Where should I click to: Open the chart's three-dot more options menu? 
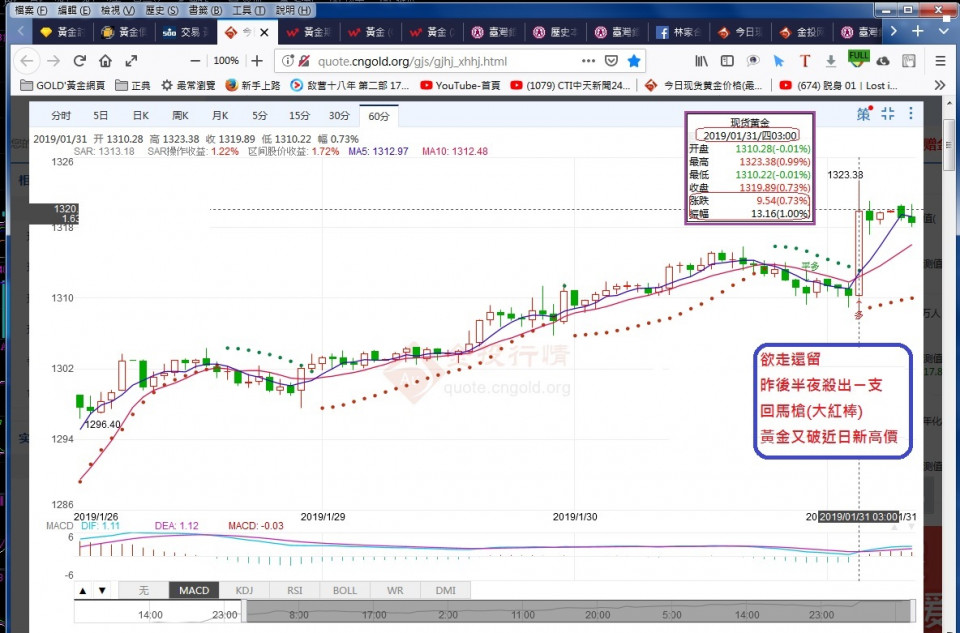pyautogui.click(x=913, y=114)
